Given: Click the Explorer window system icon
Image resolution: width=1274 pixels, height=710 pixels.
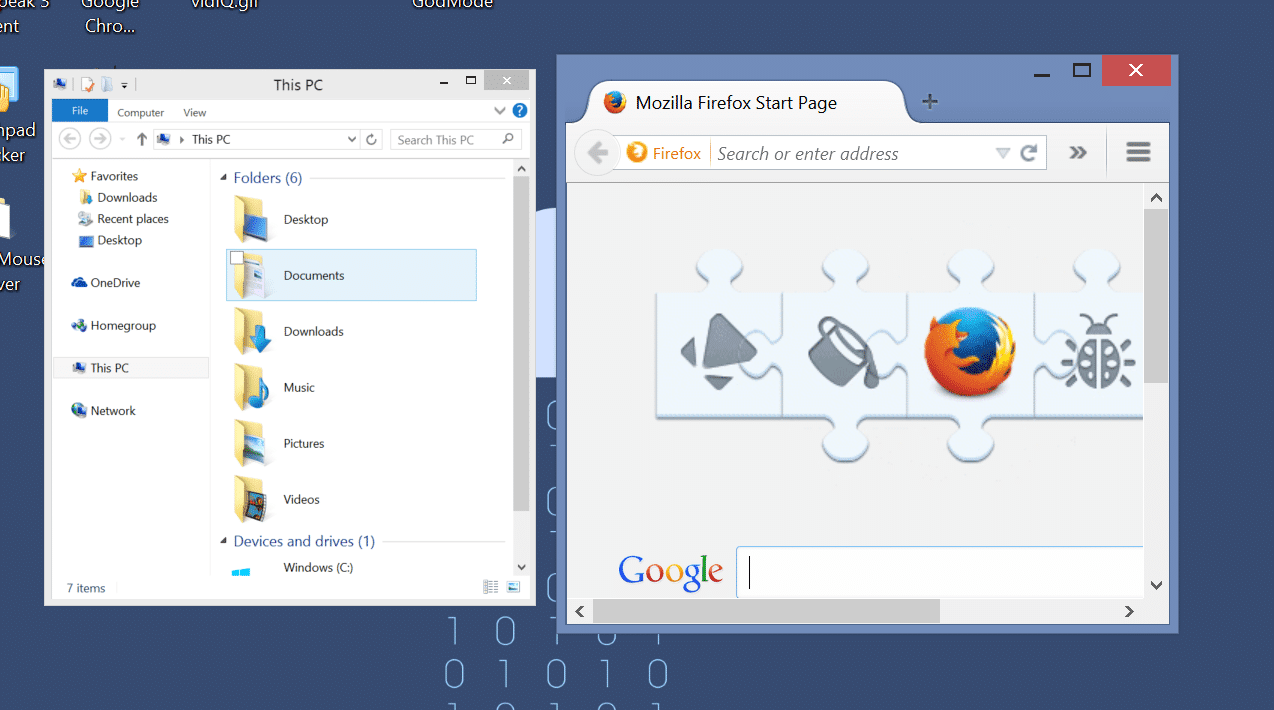Looking at the screenshot, I should pyautogui.click(x=61, y=85).
